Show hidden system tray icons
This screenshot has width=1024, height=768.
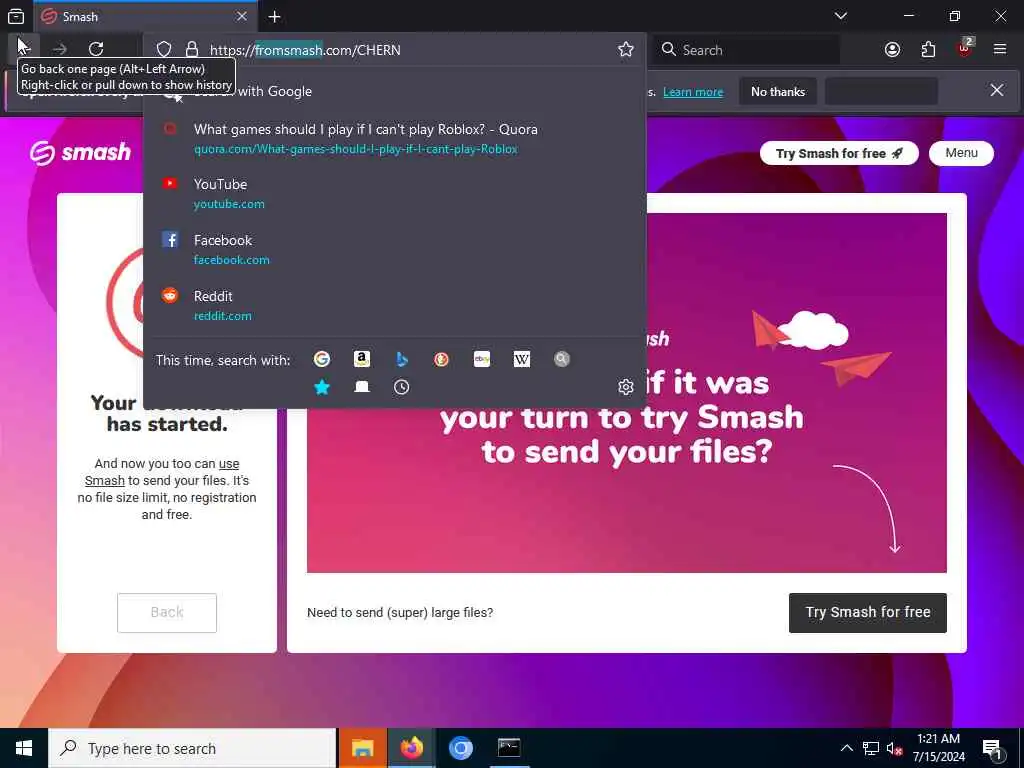(846, 748)
